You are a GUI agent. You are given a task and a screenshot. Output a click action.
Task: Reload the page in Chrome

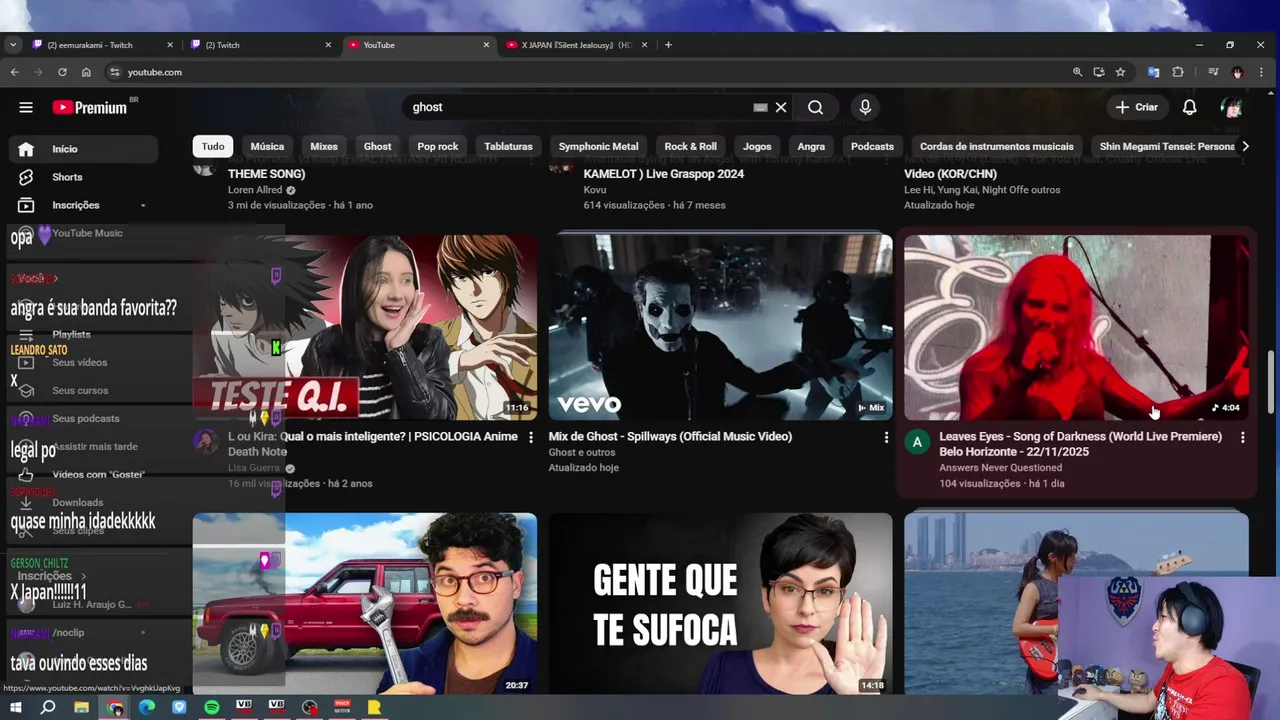pos(62,72)
